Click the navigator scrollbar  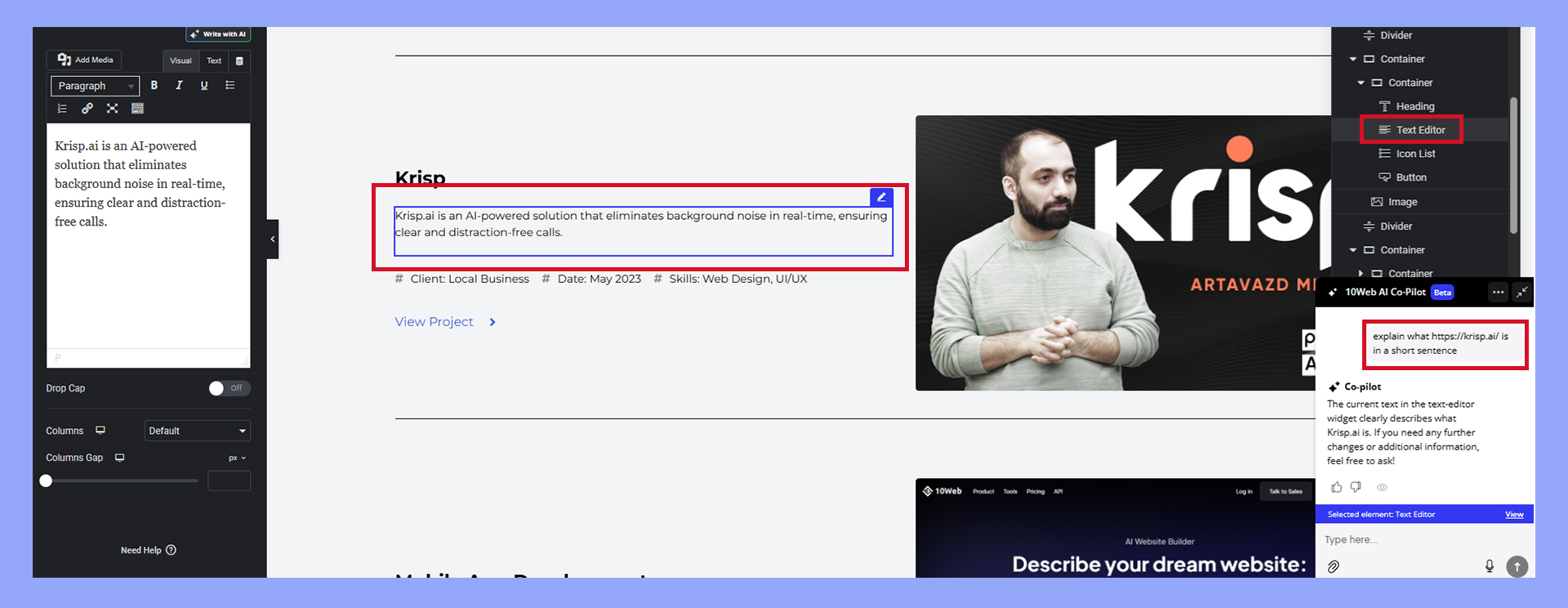tap(1513, 166)
